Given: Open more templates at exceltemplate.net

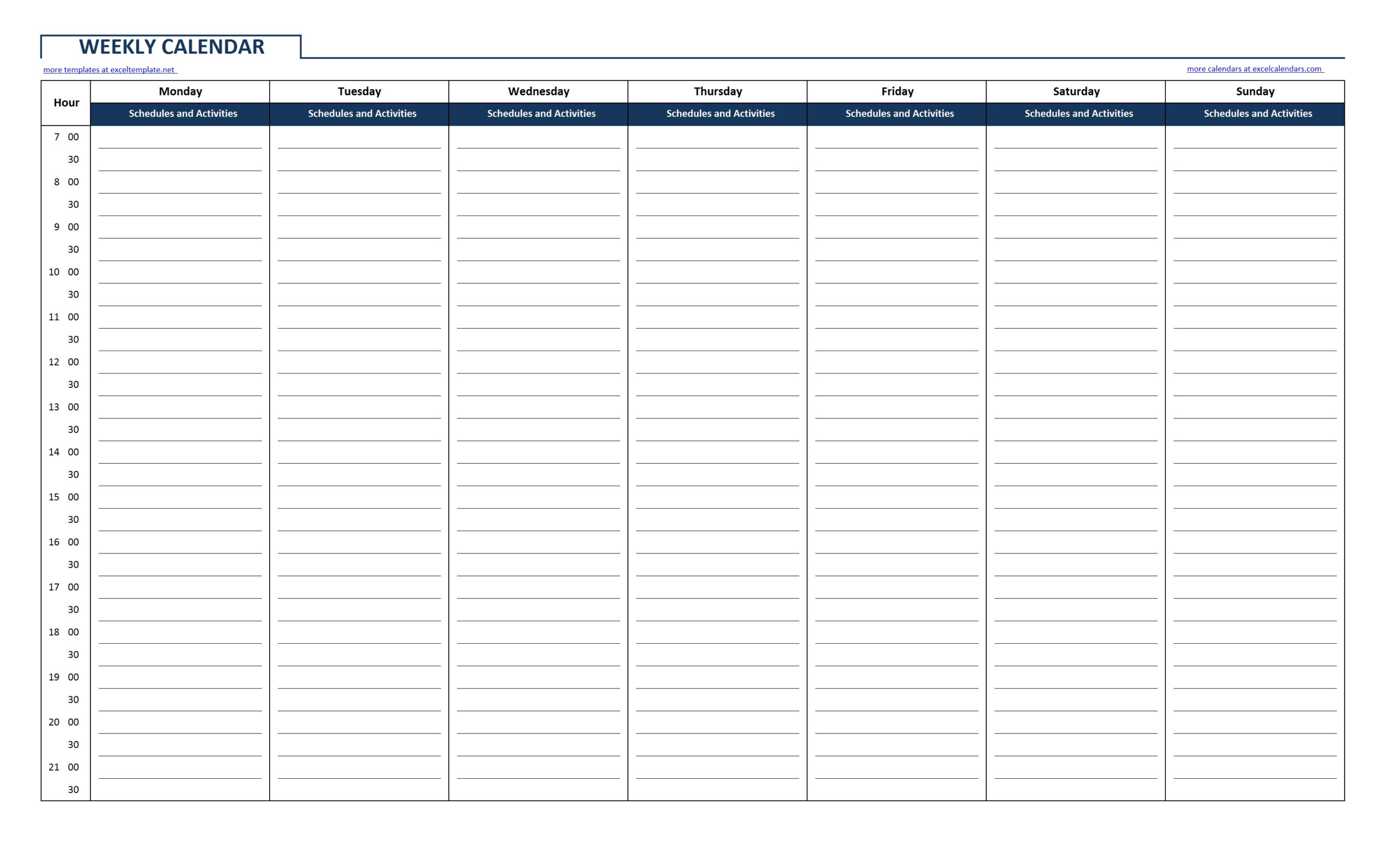Looking at the screenshot, I should pos(109,69).
